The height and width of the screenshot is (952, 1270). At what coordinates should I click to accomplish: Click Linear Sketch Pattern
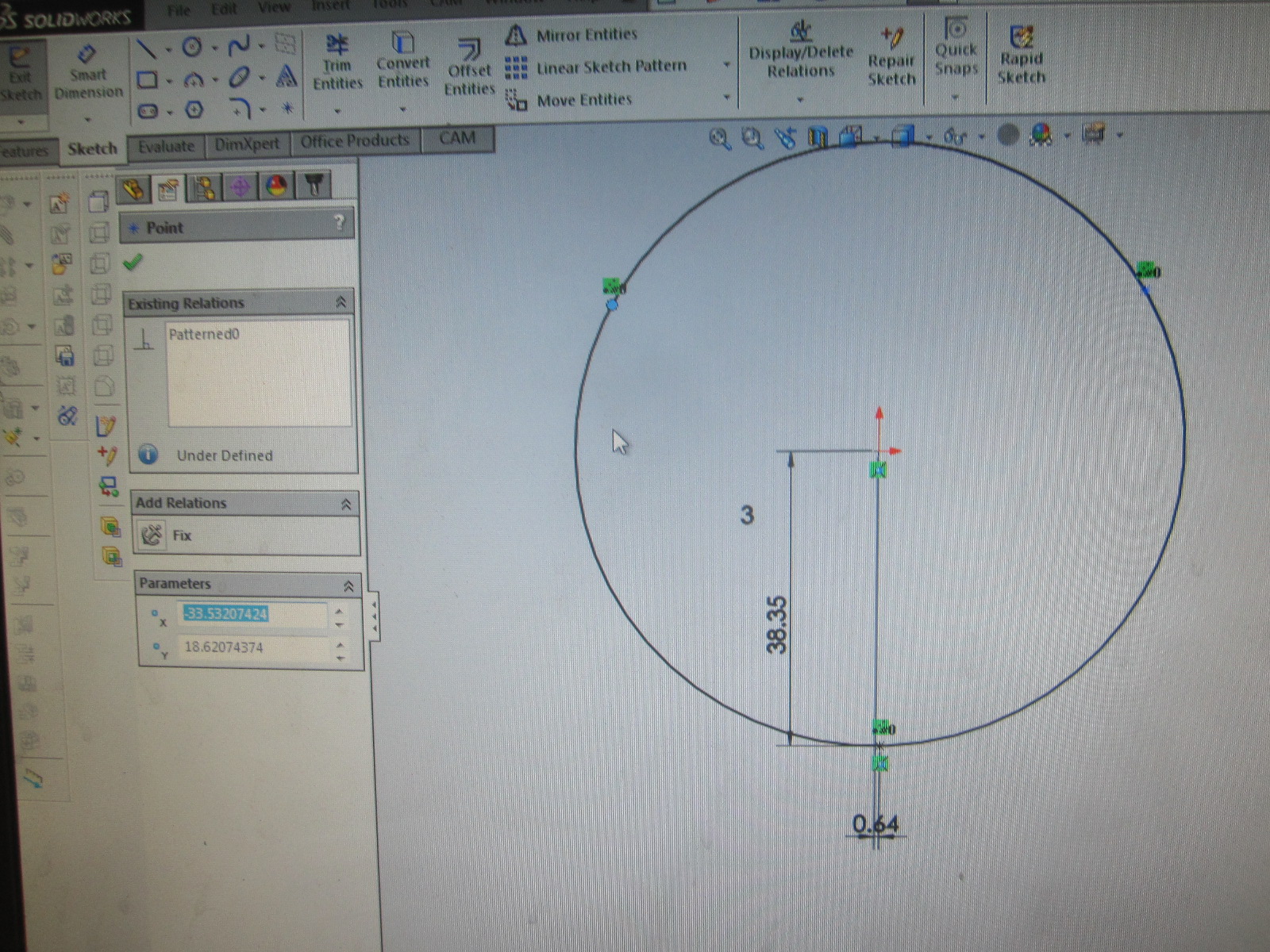(x=596, y=67)
